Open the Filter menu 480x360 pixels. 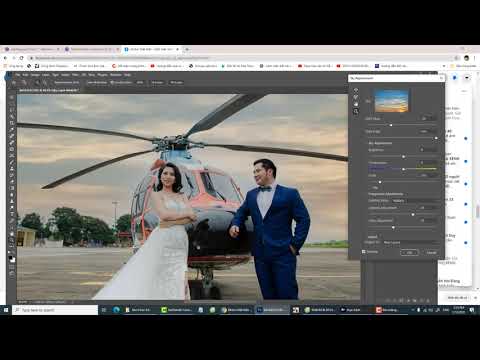[76, 75]
